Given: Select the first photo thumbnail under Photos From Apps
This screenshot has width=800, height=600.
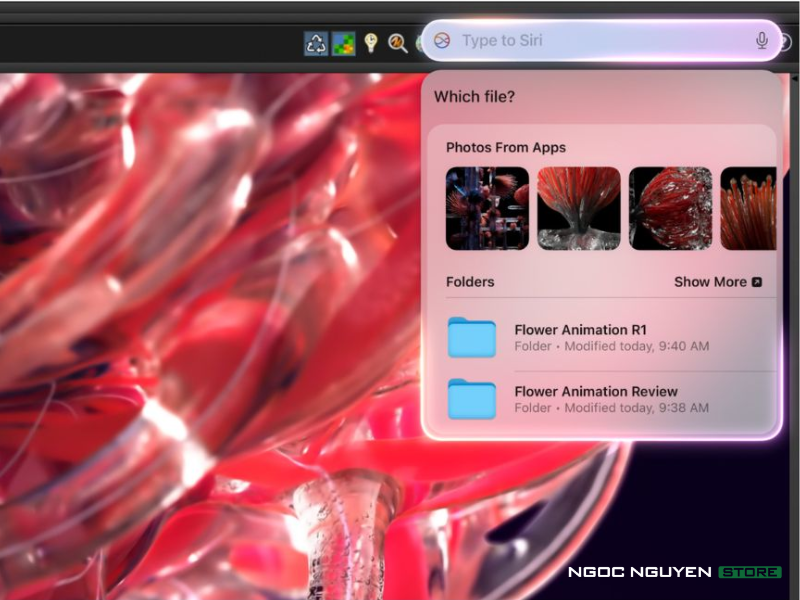Looking at the screenshot, I should pos(487,208).
